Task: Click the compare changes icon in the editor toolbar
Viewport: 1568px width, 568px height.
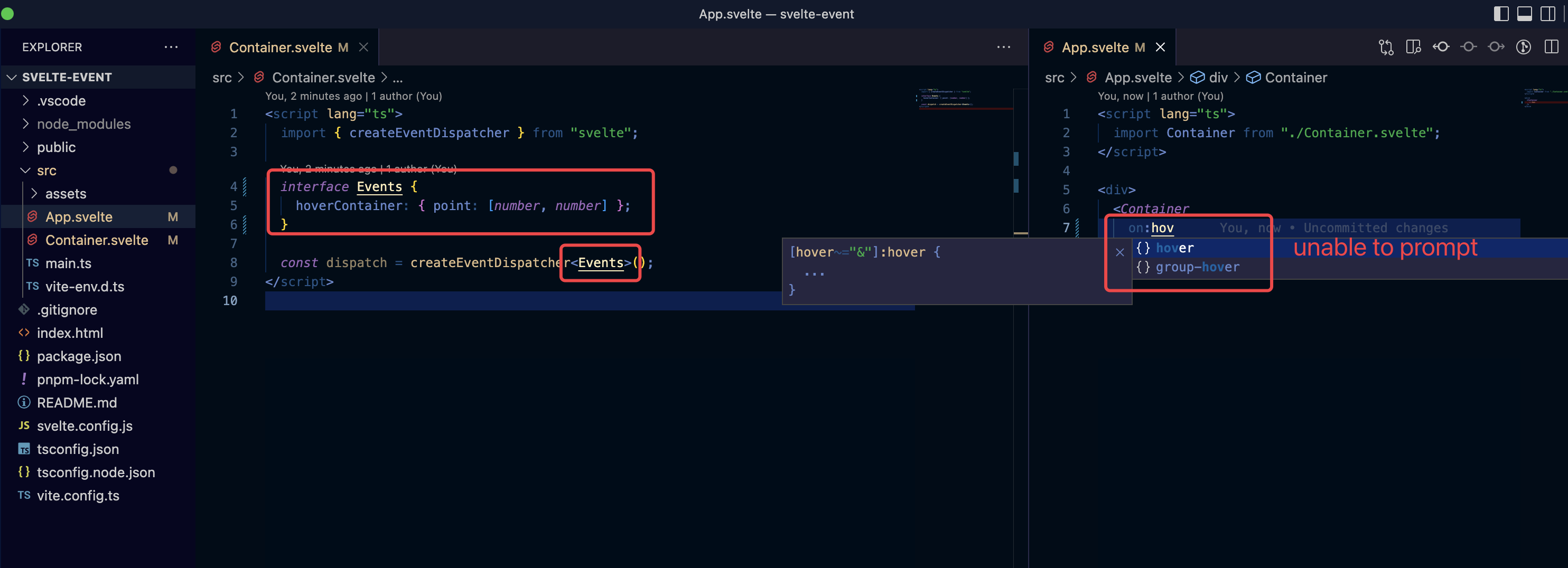Action: pyautogui.click(x=1386, y=47)
